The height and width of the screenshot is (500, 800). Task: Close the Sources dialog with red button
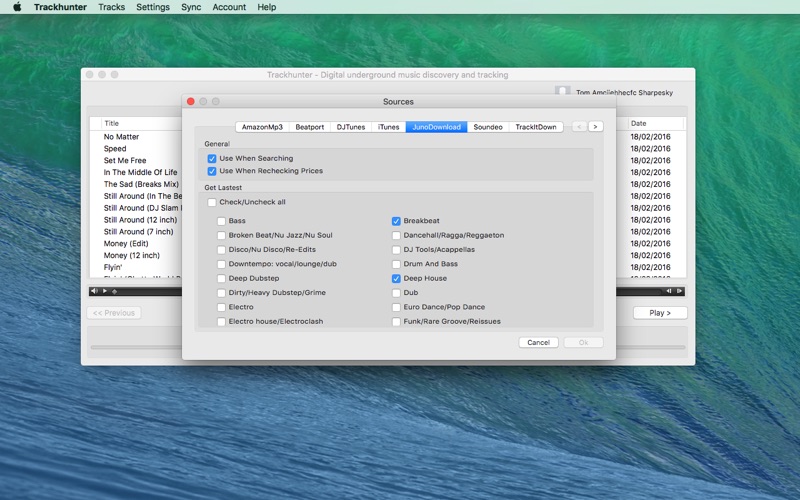coord(191,102)
